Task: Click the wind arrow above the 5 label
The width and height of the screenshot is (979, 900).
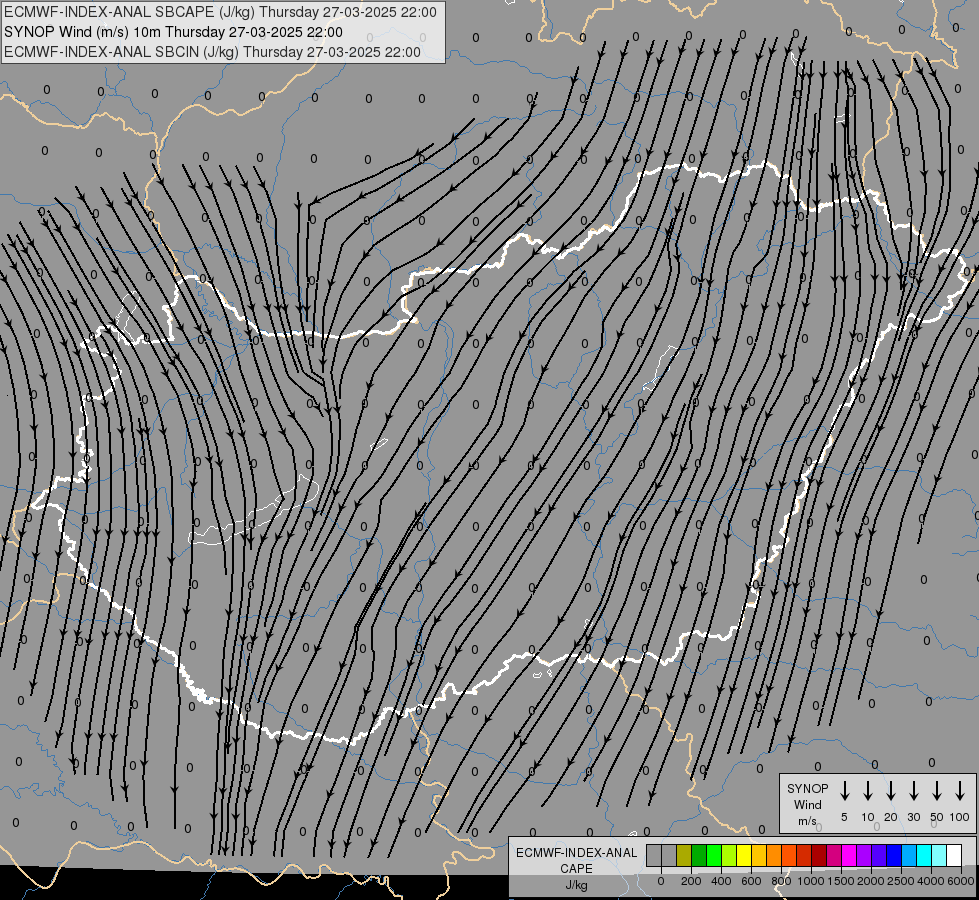Action: (845, 791)
